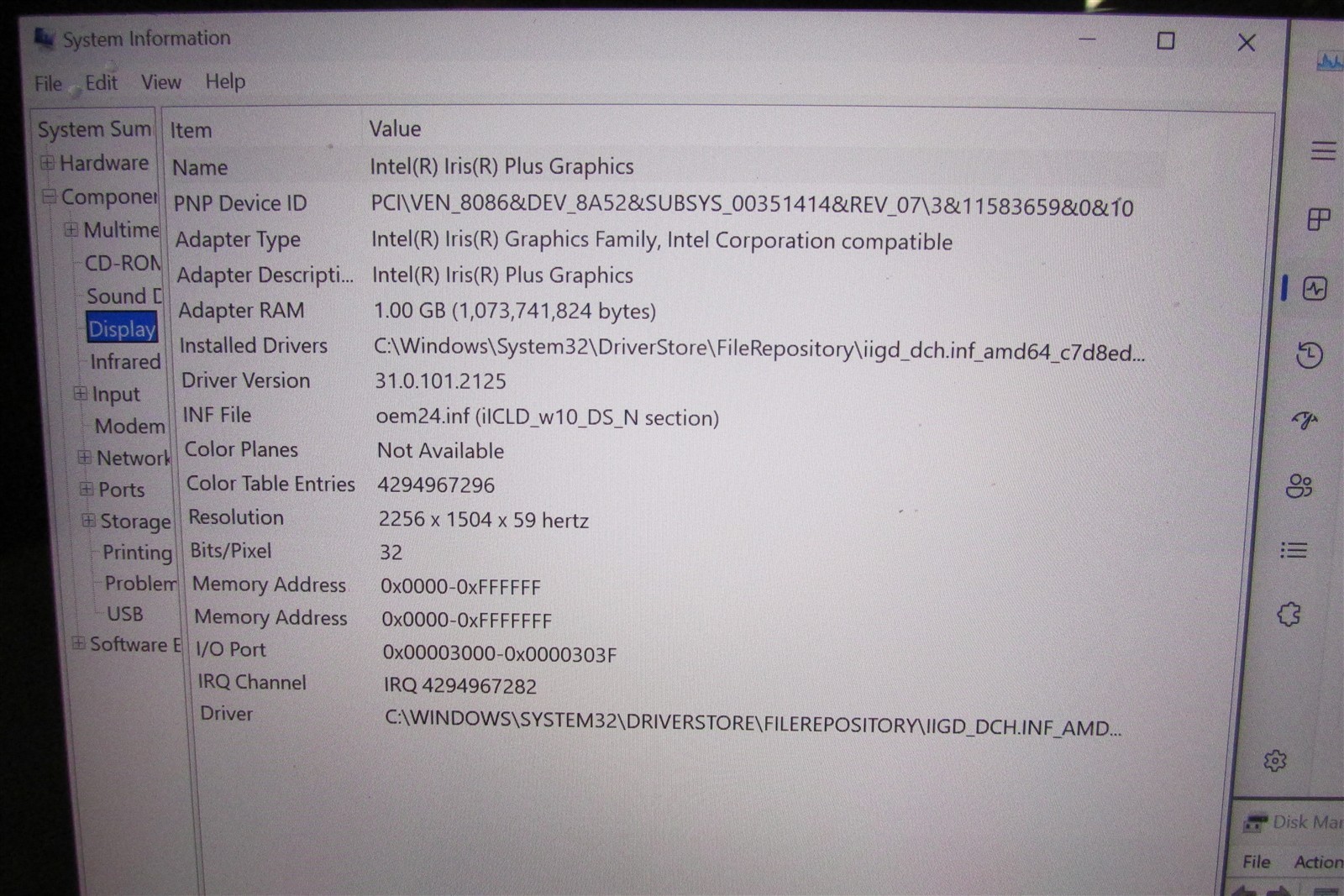Viewport: 1344px width, 896px height.
Task: Expand the Ports node
Action: pyautogui.click(x=87, y=489)
